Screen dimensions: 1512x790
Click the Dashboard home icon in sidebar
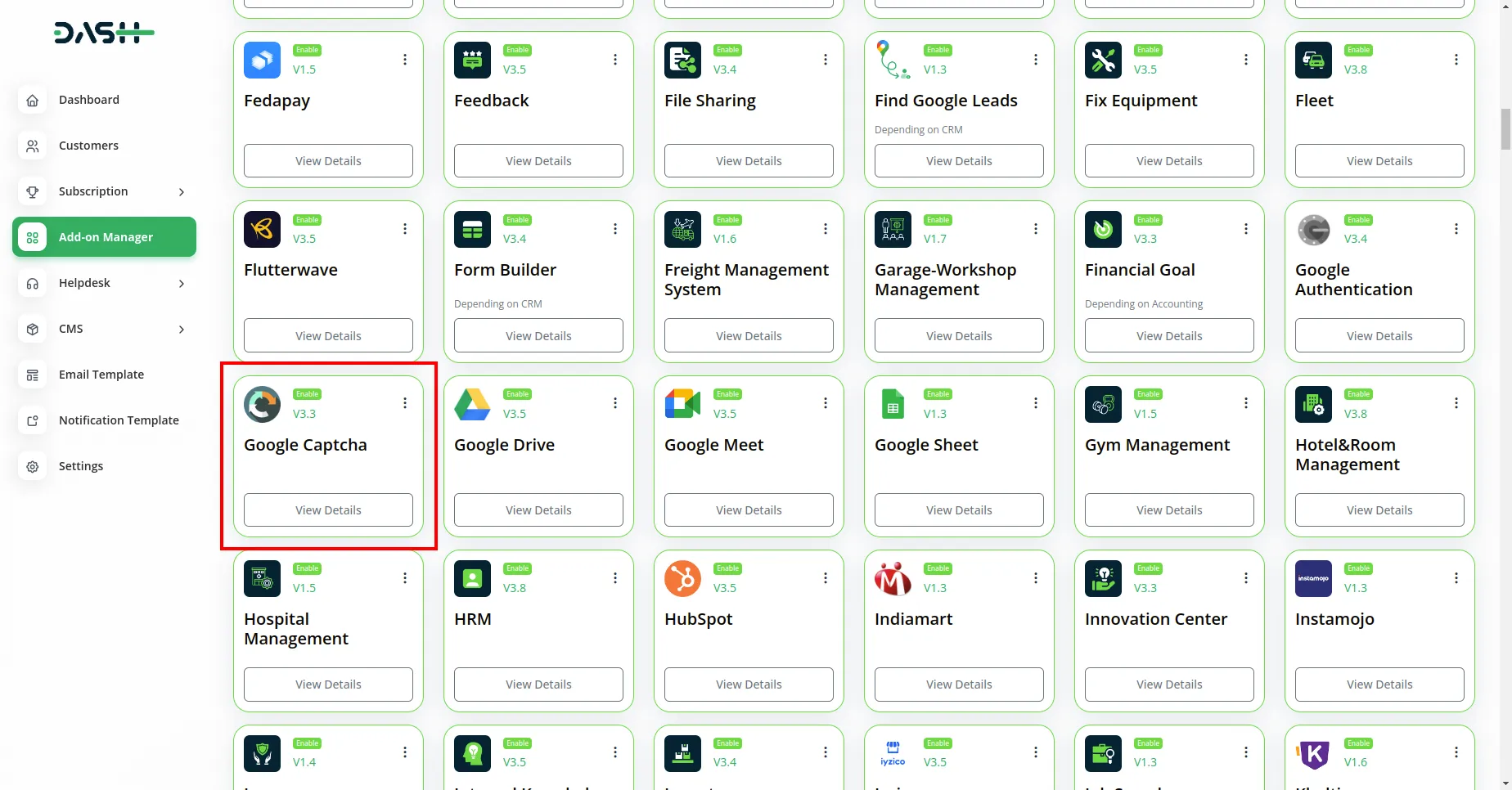point(33,100)
